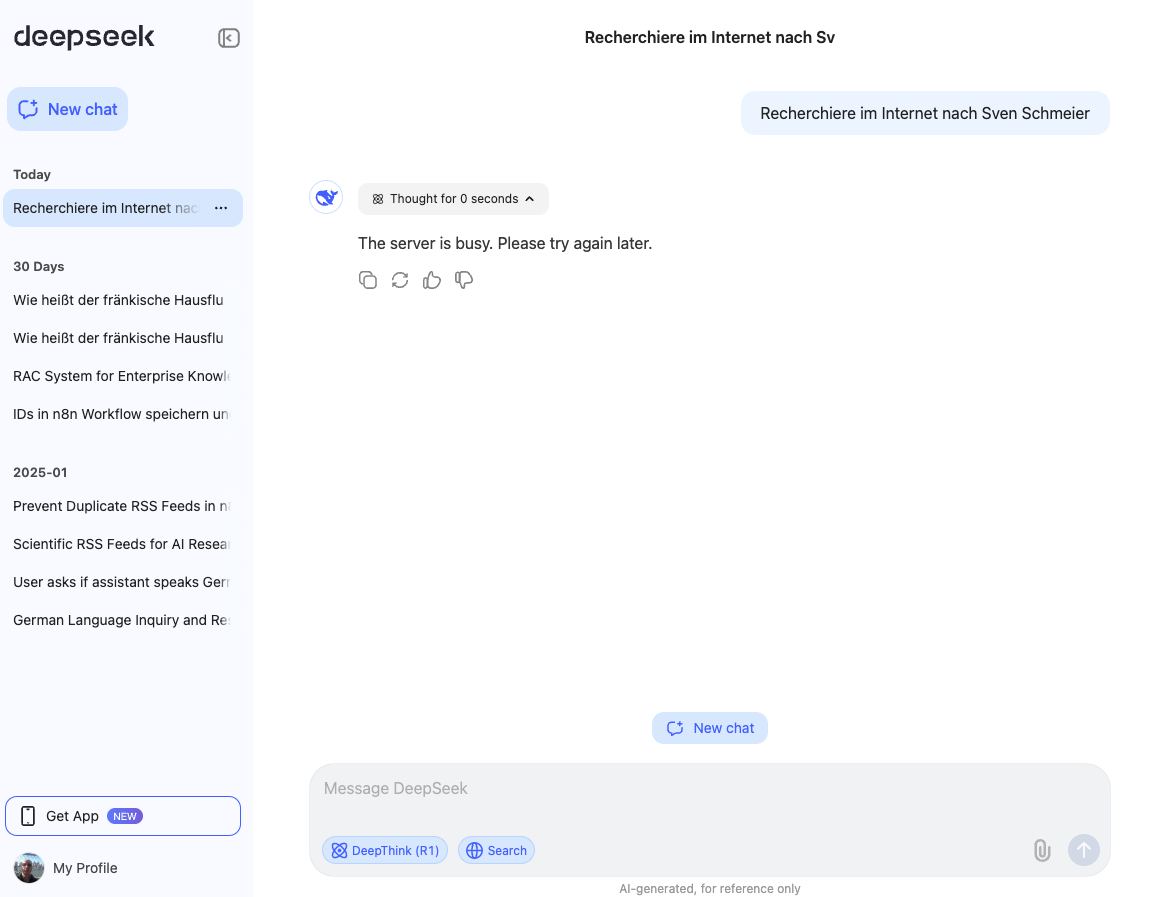1157x897 pixels.
Task: Open My Profile
Action: (66, 868)
